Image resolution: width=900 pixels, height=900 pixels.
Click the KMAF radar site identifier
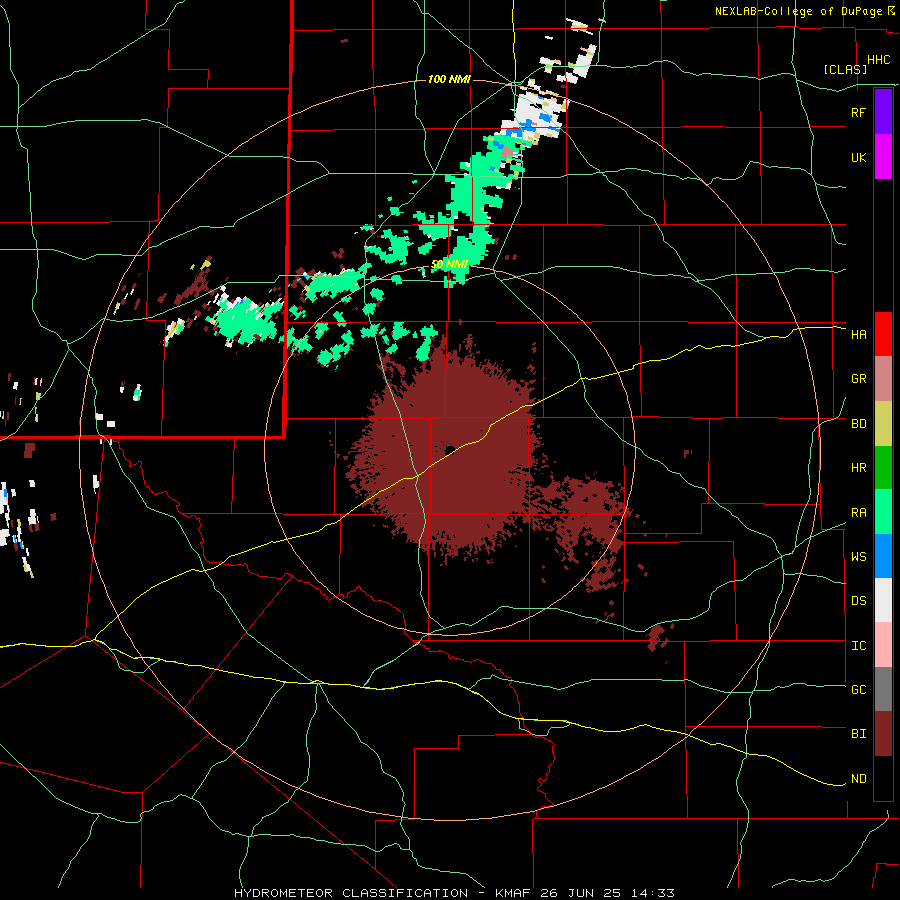point(511,893)
